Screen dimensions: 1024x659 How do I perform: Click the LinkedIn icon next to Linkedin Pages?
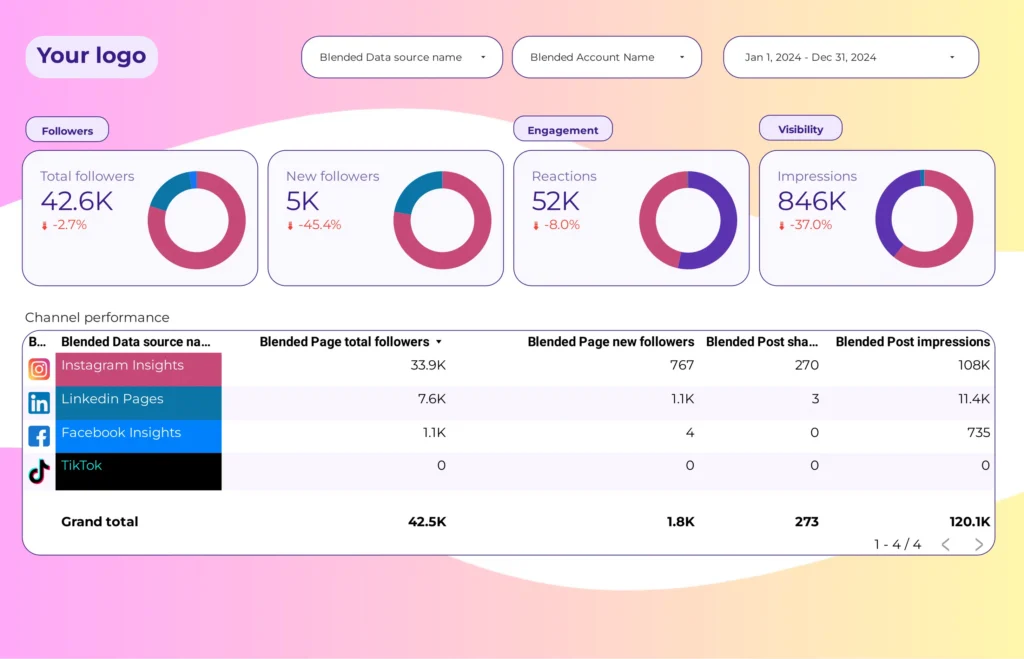38,403
